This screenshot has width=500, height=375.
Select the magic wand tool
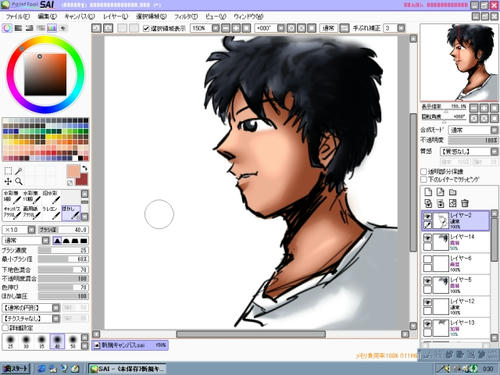click(19, 171)
